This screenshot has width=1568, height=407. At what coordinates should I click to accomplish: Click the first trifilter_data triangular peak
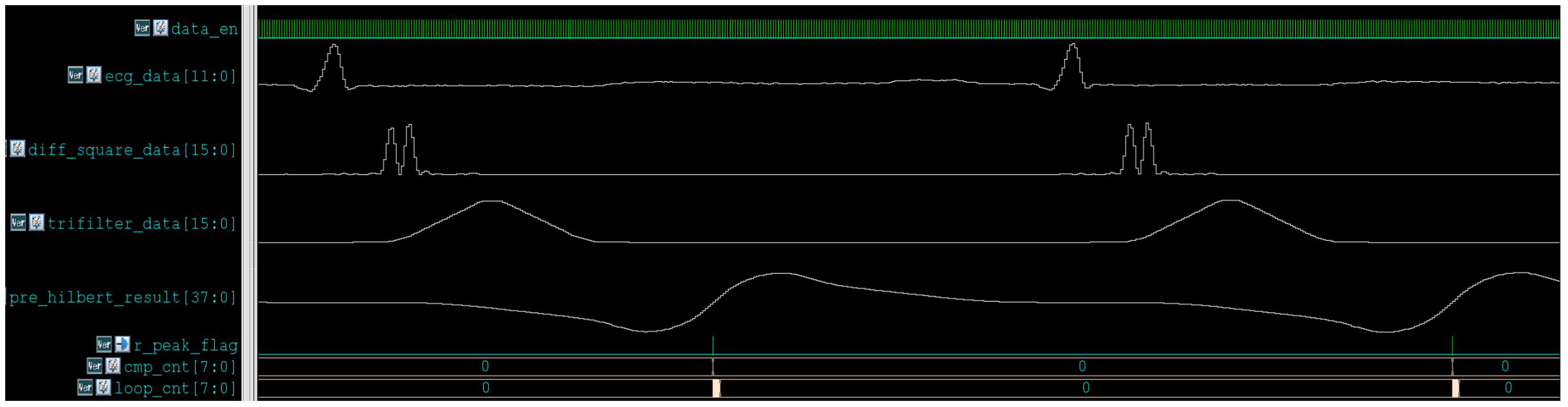(492, 221)
